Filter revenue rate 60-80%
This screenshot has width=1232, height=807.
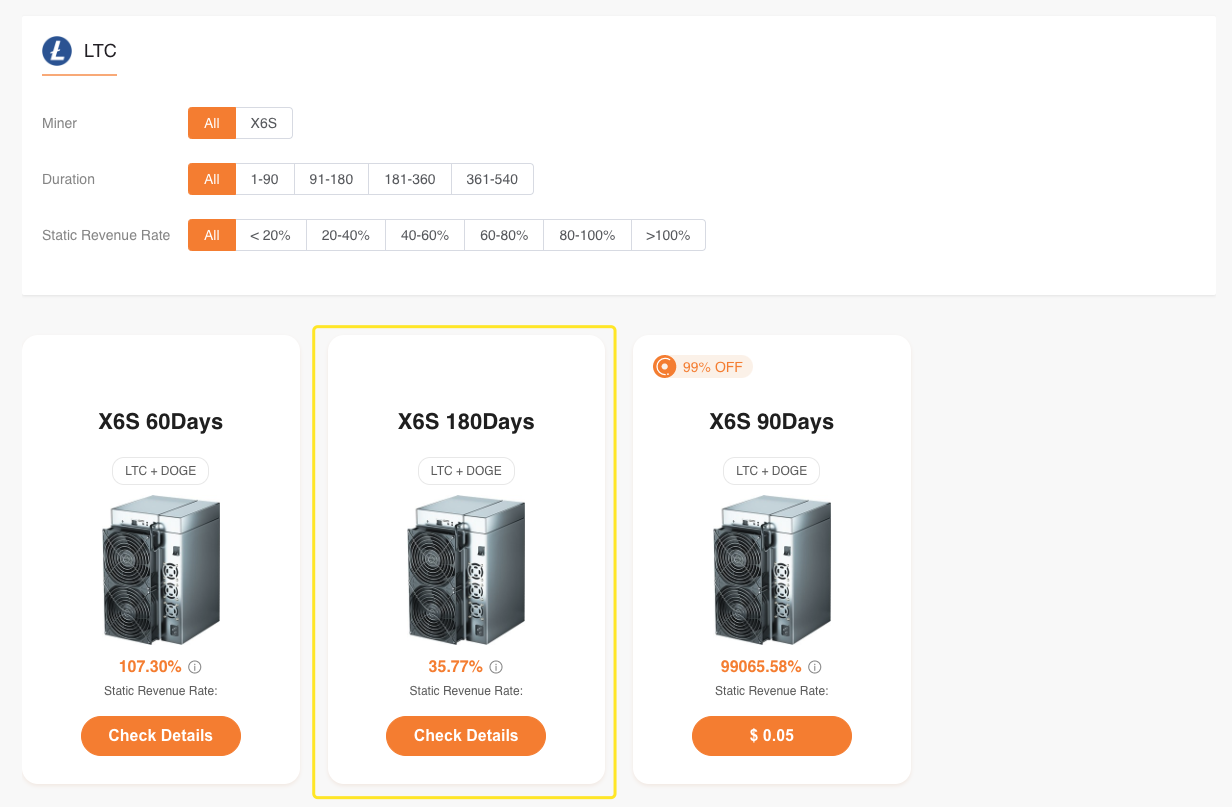[504, 235]
